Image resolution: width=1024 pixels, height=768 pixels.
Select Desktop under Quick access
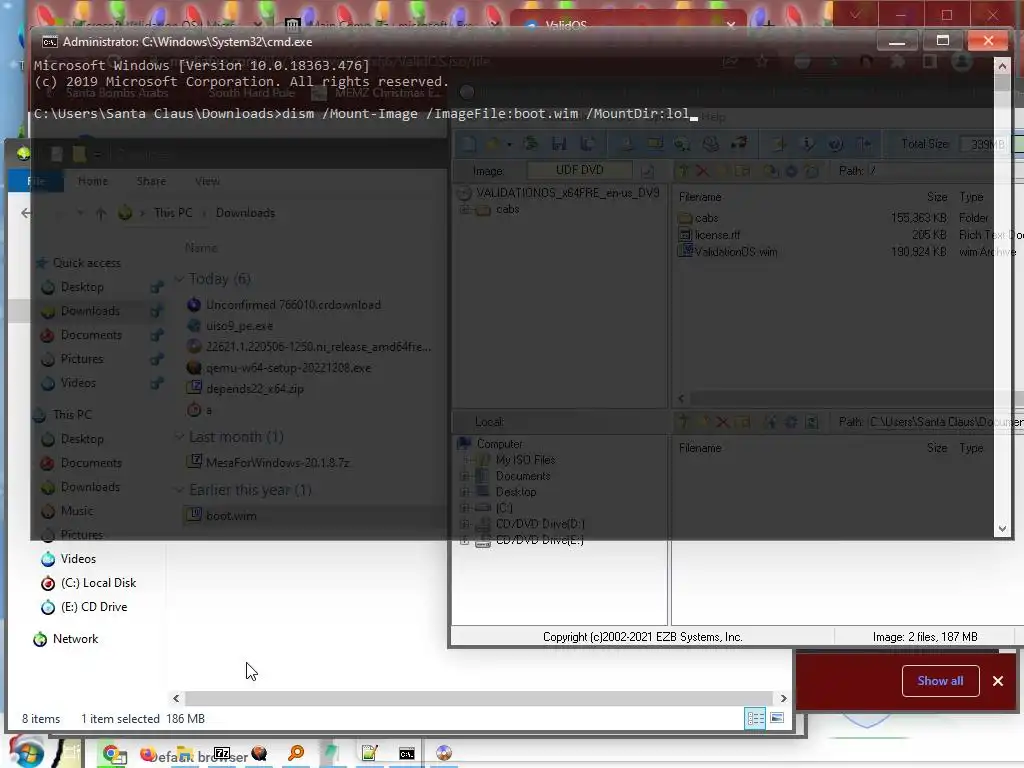pyautogui.click(x=82, y=287)
